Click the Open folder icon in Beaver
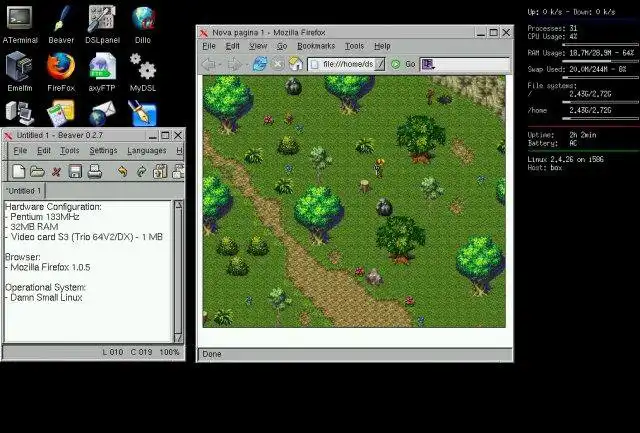The image size is (640, 433). (x=37, y=171)
